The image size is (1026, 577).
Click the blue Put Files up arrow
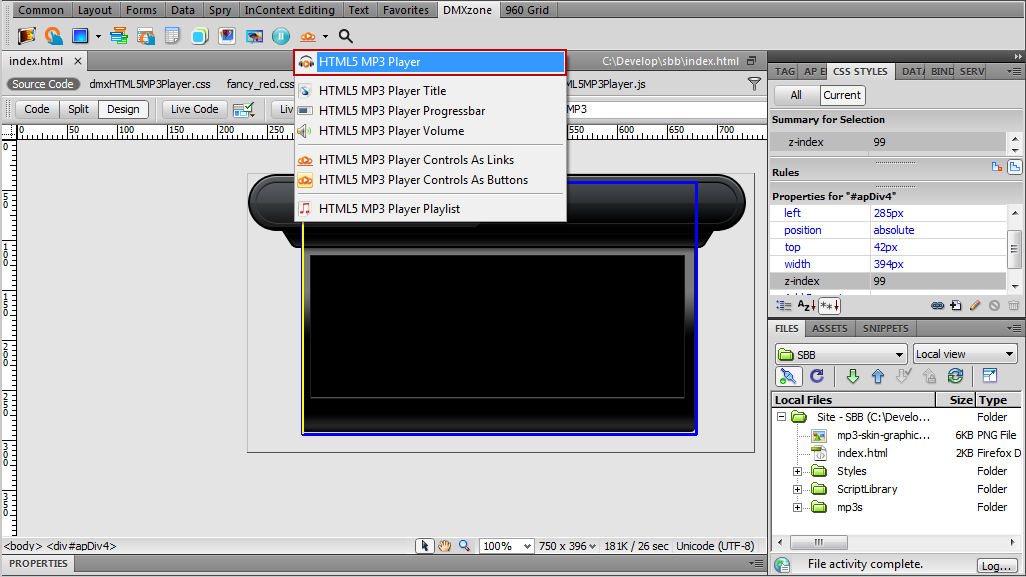878,376
